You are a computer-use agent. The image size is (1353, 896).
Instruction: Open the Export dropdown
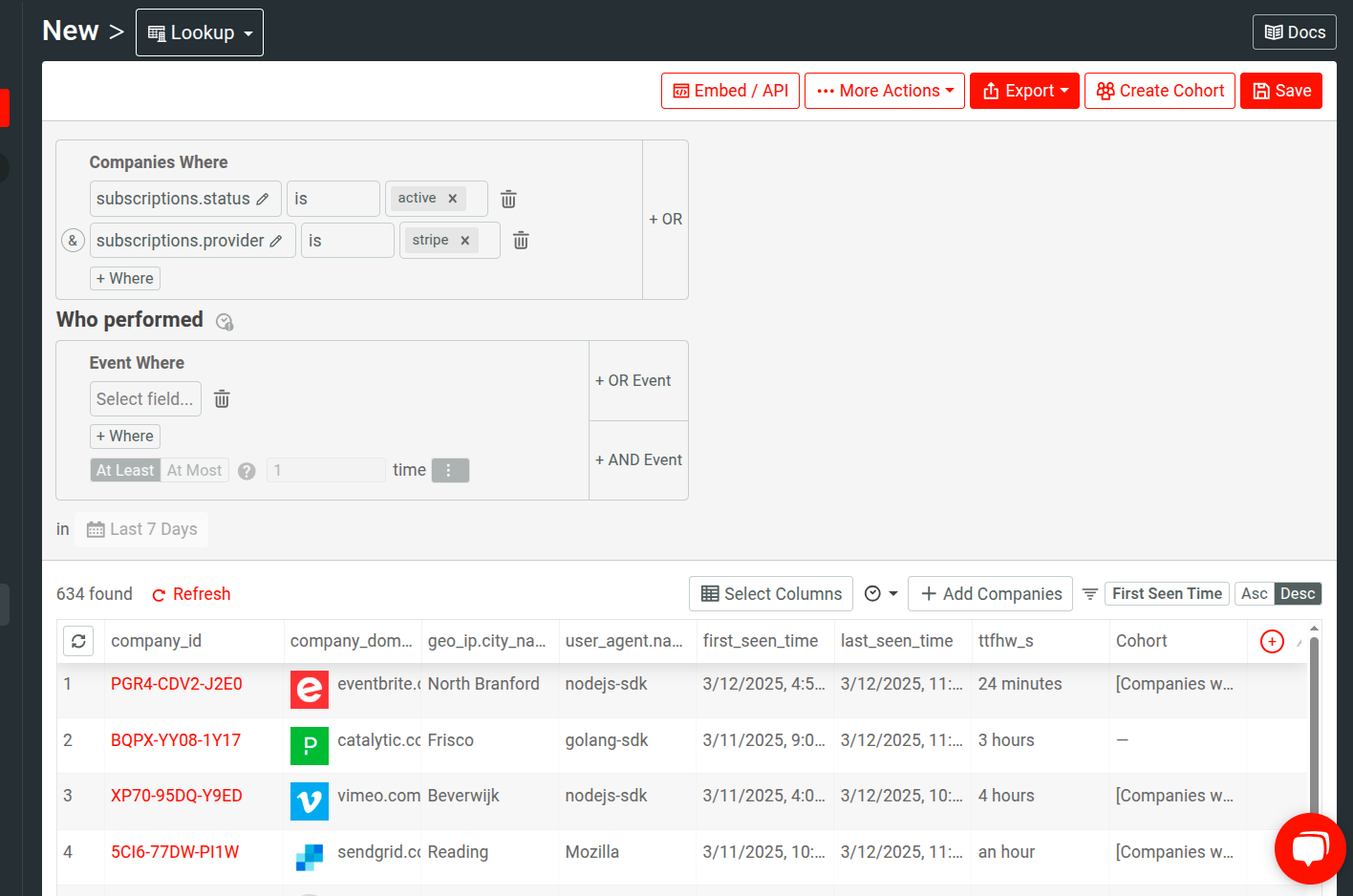click(x=1024, y=90)
